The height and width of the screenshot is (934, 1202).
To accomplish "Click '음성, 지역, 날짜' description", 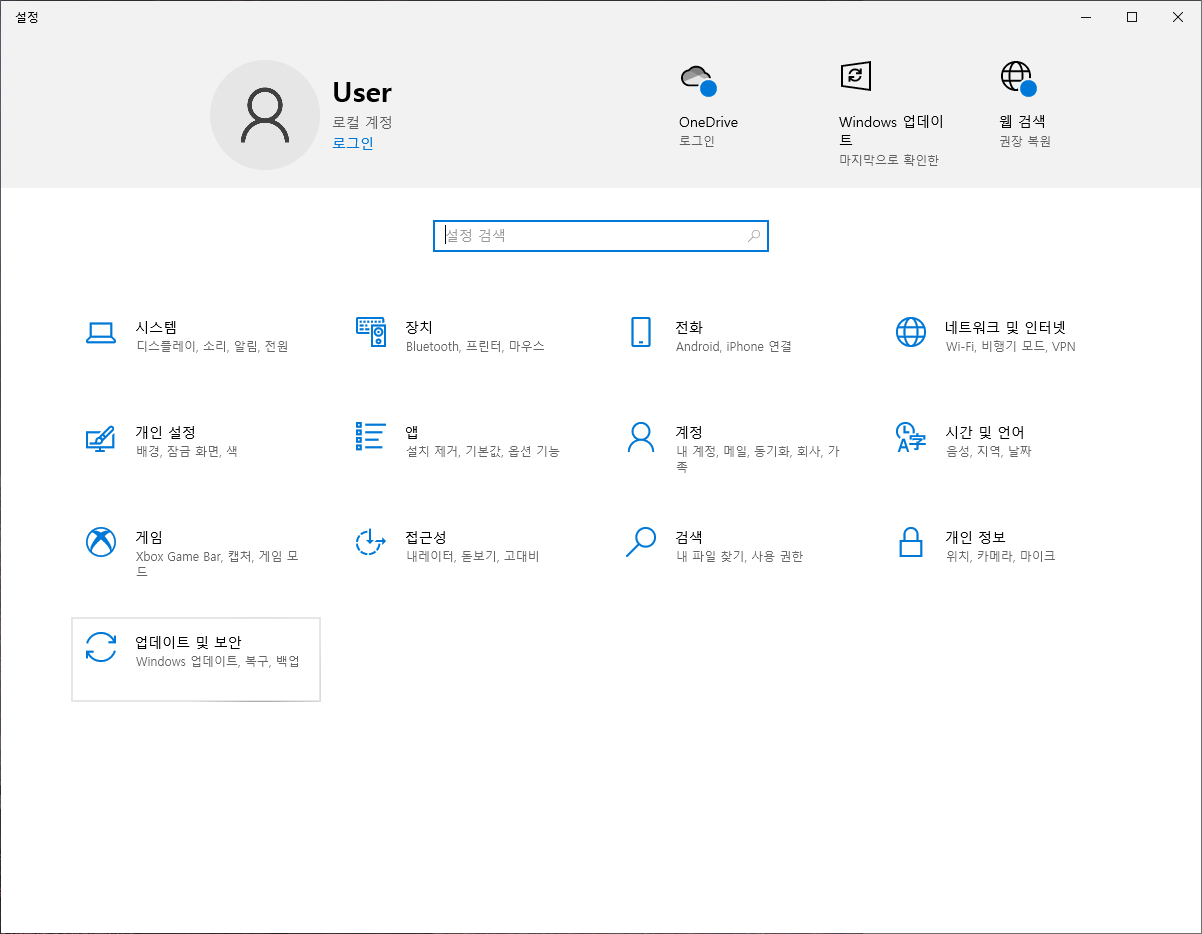I will [988, 452].
